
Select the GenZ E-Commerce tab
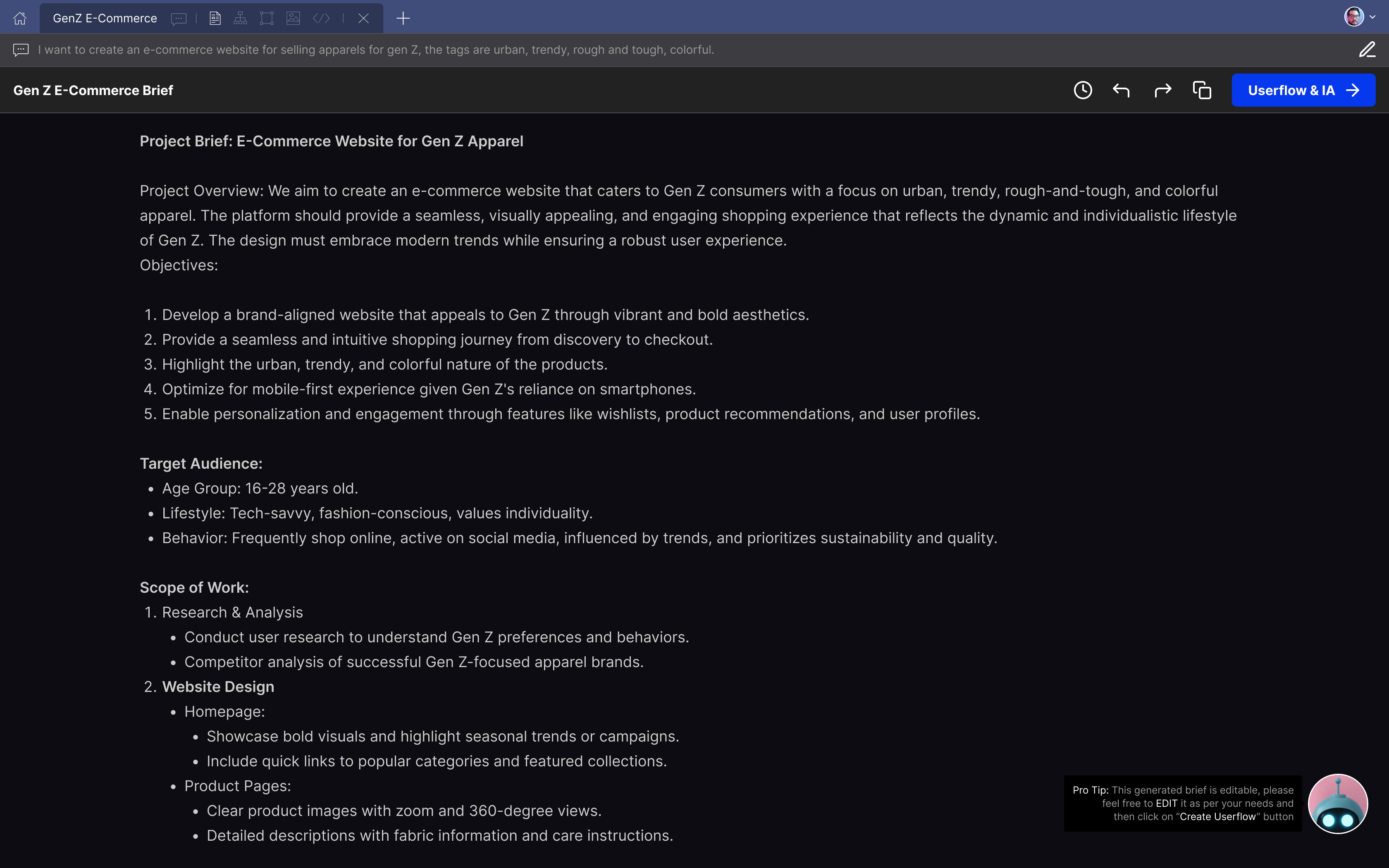coord(105,18)
